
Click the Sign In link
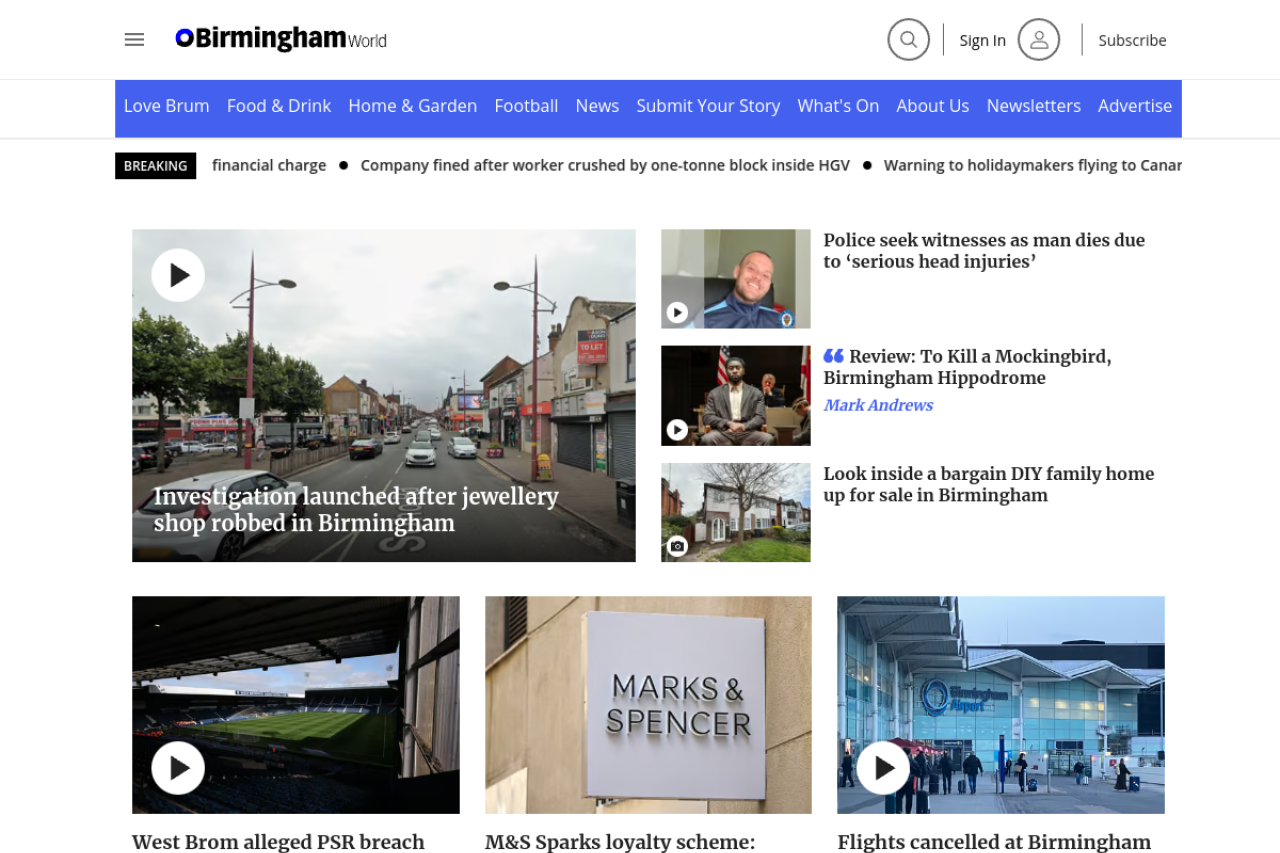point(982,40)
